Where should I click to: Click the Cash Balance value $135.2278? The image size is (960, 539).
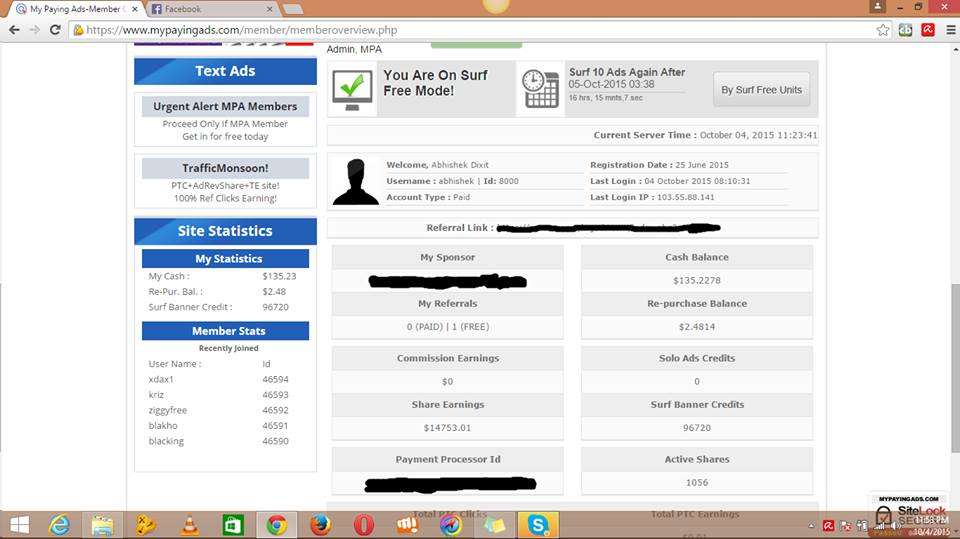coord(697,281)
